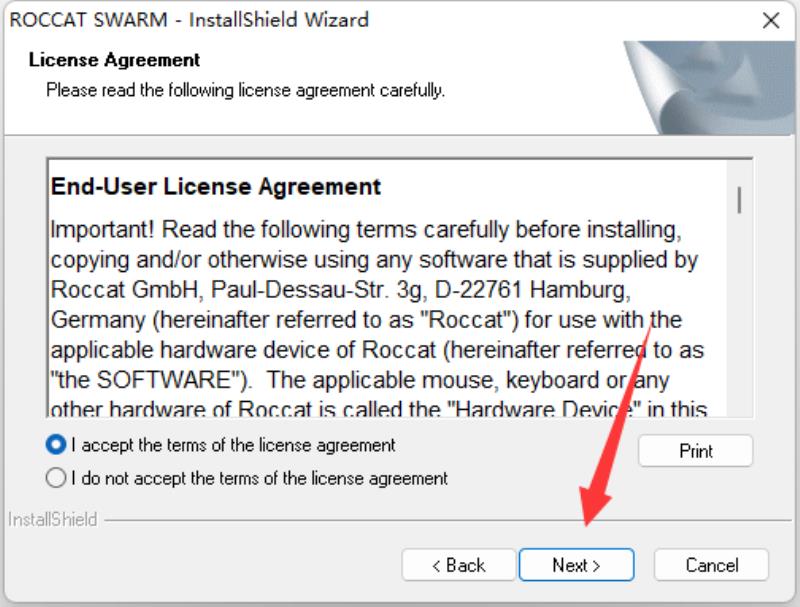Click the 'I do not accept' label text
The height and width of the screenshot is (607, 800).
pyautogui.click(x=259, y=478)
